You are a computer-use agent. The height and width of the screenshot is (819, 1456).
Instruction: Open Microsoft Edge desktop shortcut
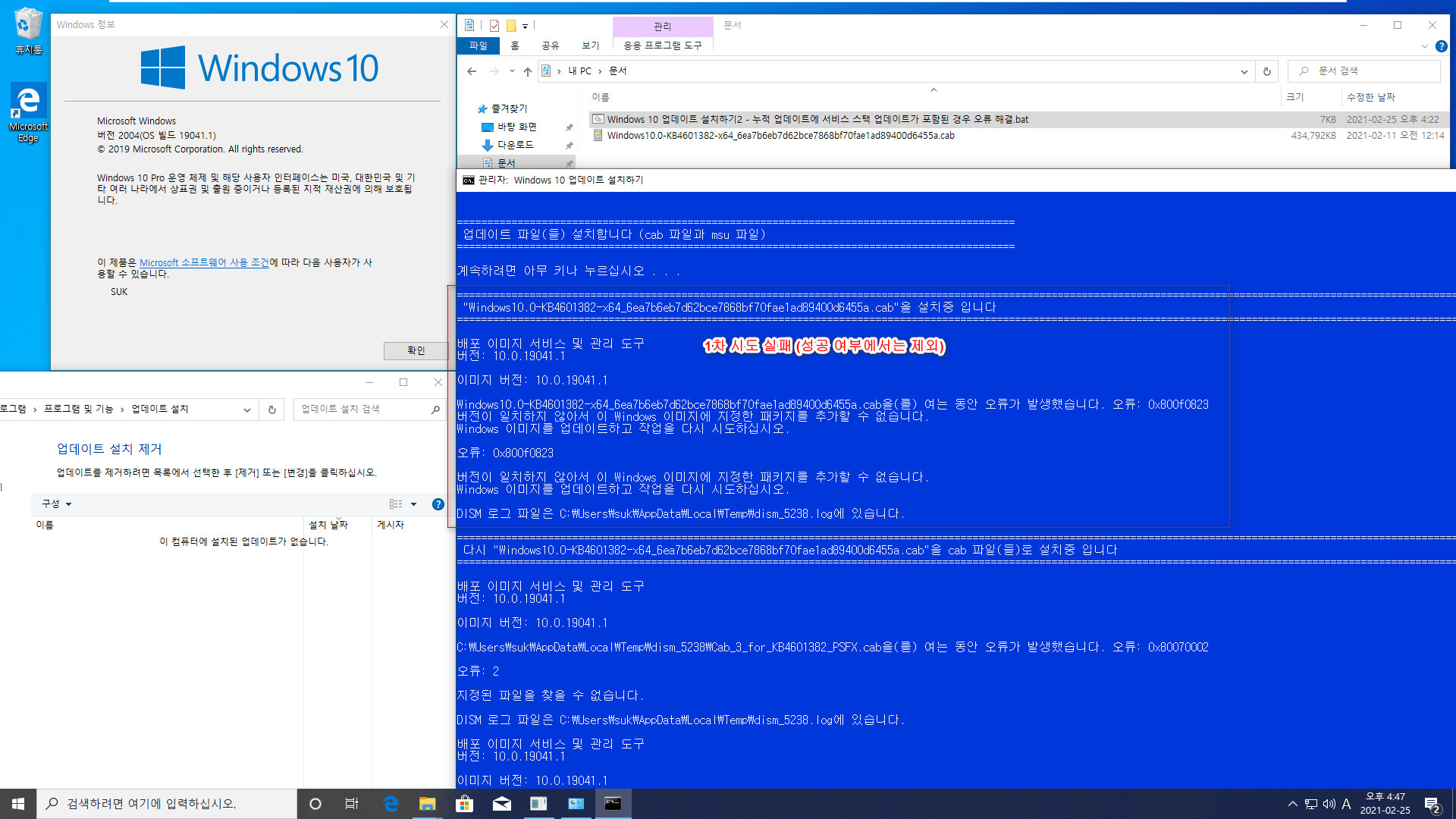(x=28, y=112)
